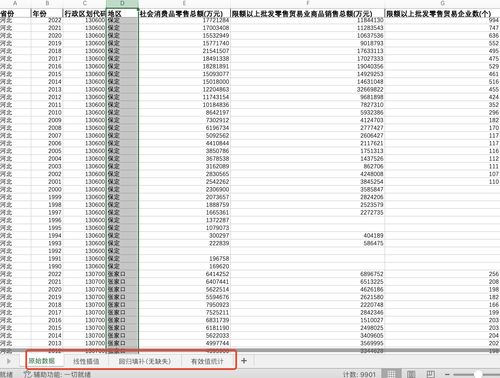Screen dimensions: 500x378
Task: Click the zoom out minus button
Action: tap(447, 374)
